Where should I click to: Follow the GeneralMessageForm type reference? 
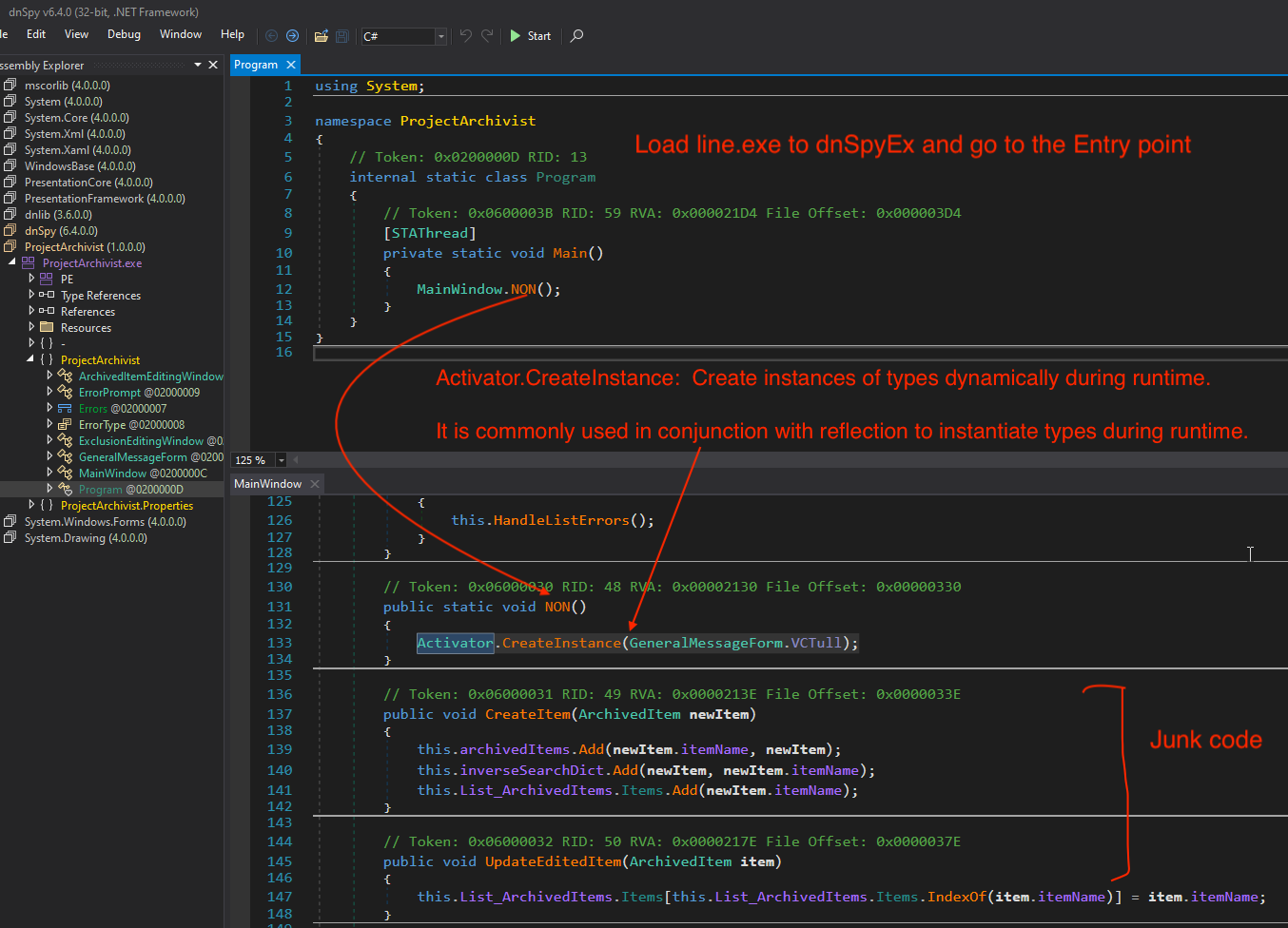coord(706,643)
